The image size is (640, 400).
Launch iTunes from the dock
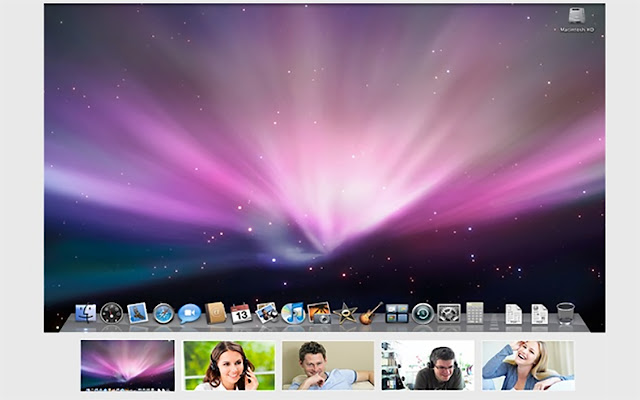coord(293,313)
